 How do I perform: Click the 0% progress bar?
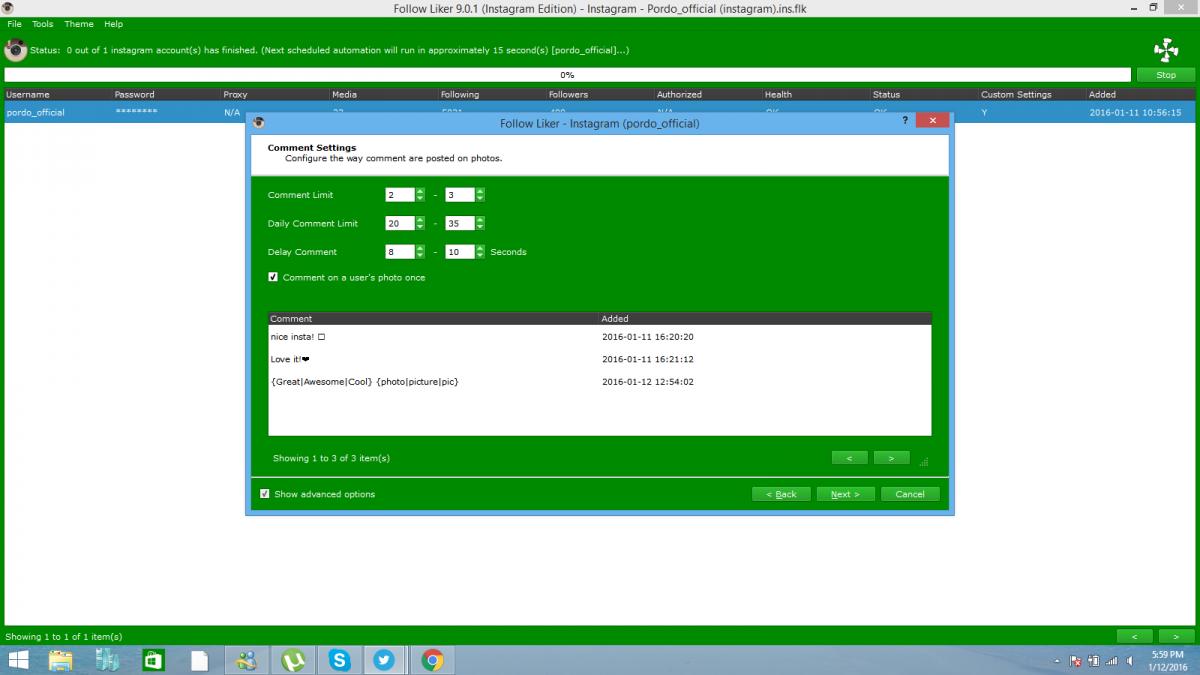tap(567, 75)
